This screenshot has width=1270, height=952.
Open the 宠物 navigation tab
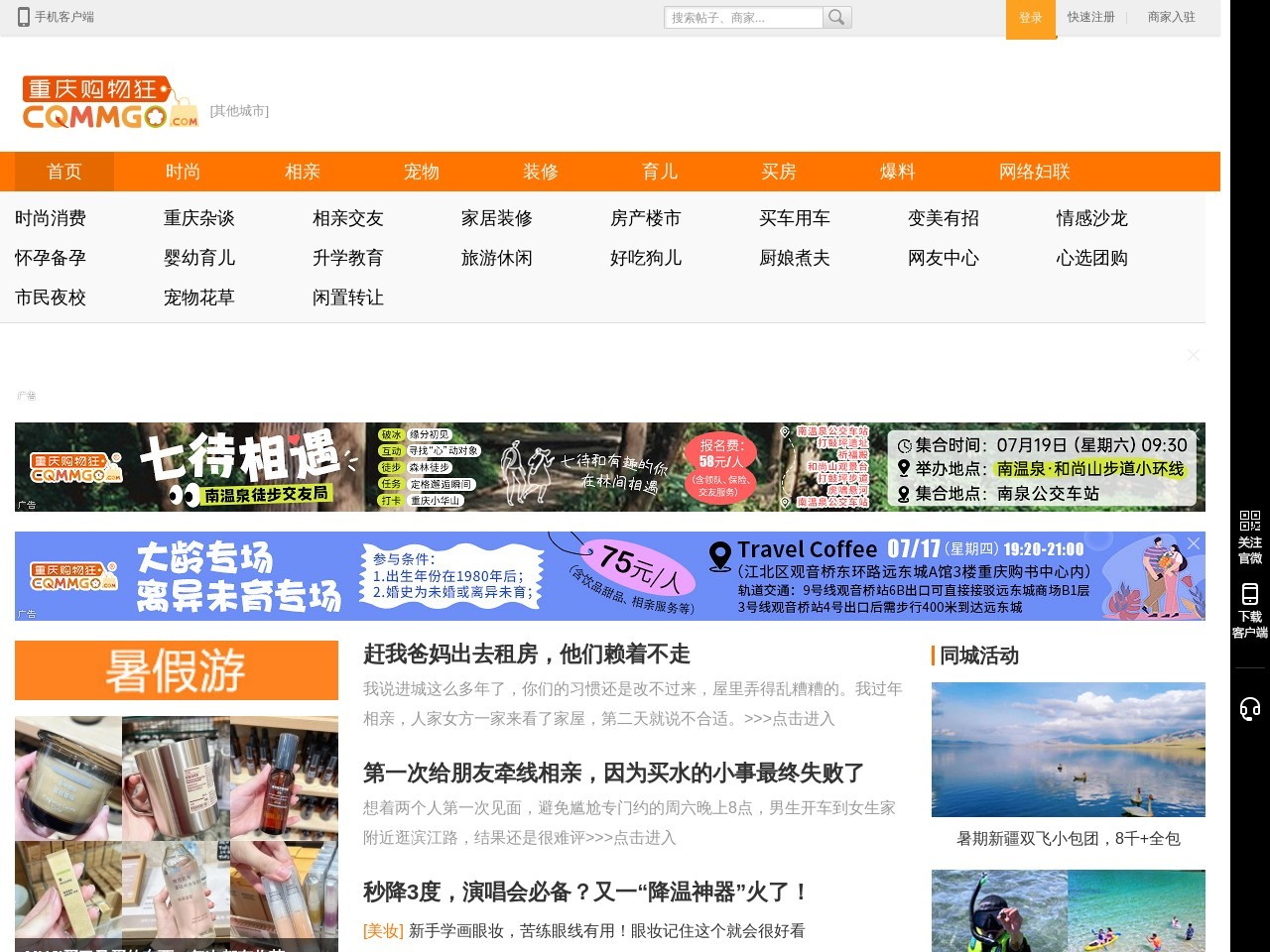pyautogui.click(x=422, y=172)
